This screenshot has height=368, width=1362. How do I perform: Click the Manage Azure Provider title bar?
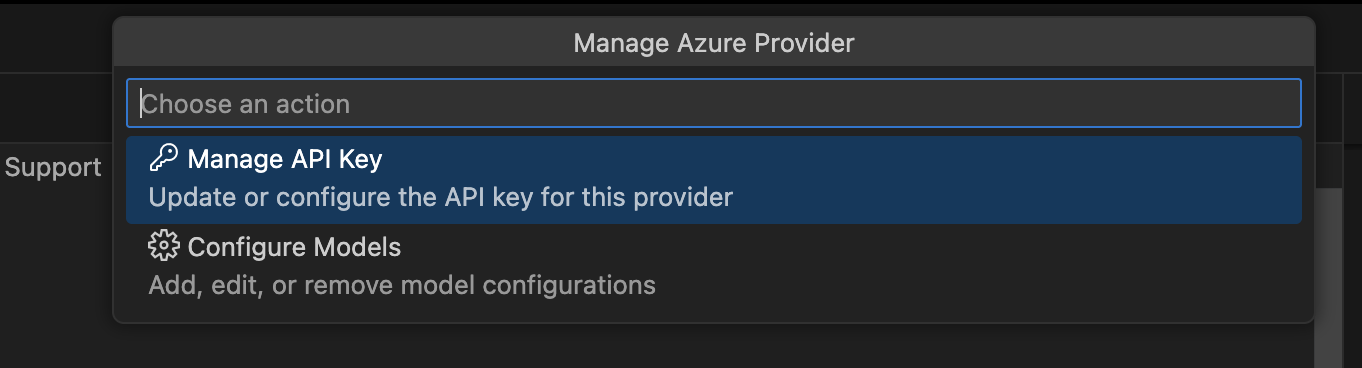coord(714,43)
